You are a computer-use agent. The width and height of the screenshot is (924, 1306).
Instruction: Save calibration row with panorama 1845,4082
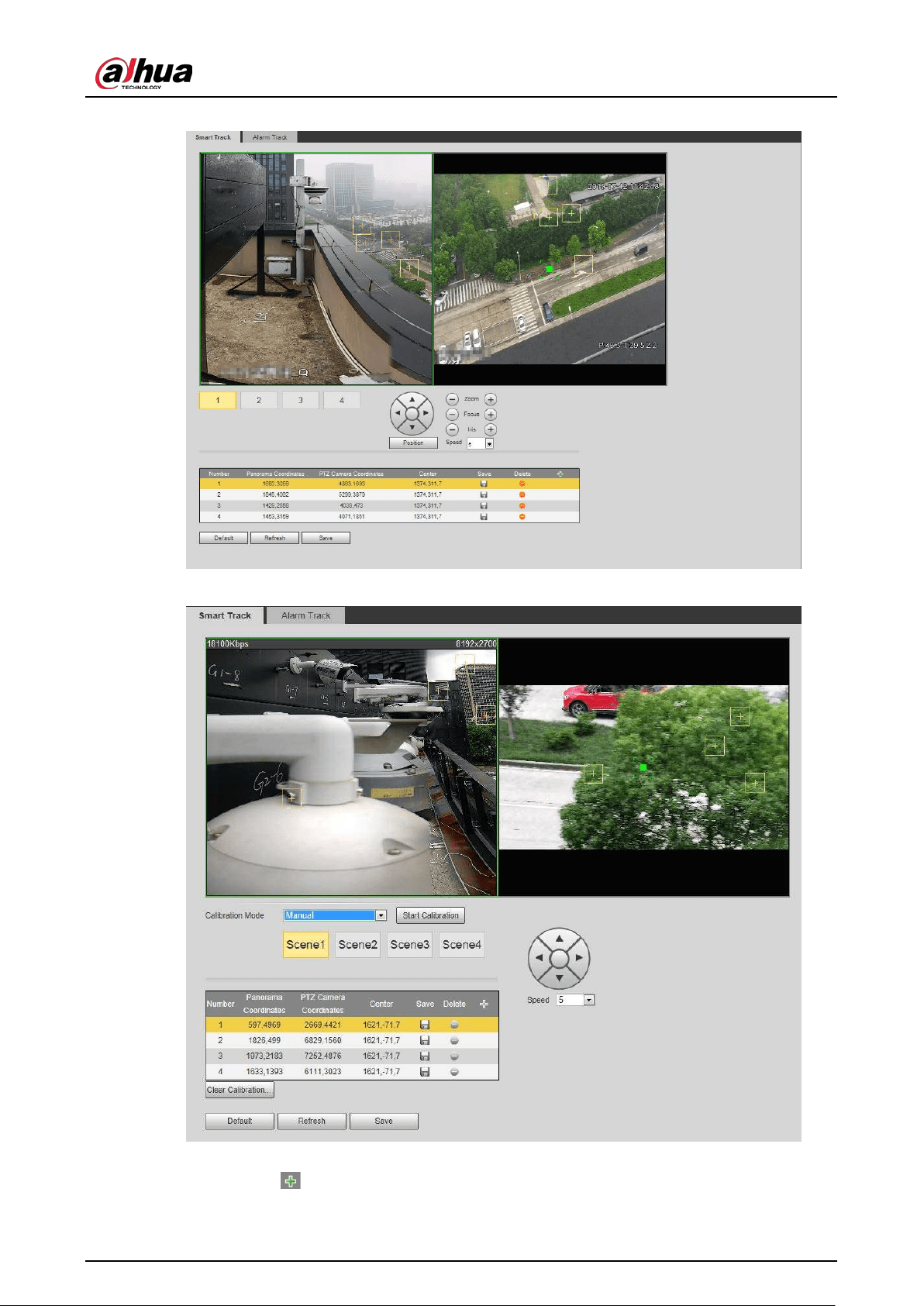(x=484, y=494)
